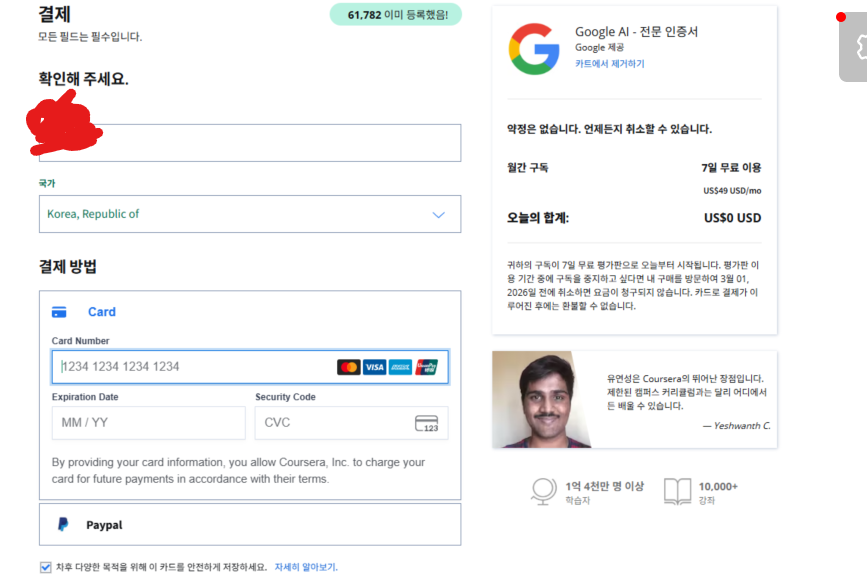867x583 pixels.
Task: Select Korea, Republic of country field
Action: click(x=250, y=214)
